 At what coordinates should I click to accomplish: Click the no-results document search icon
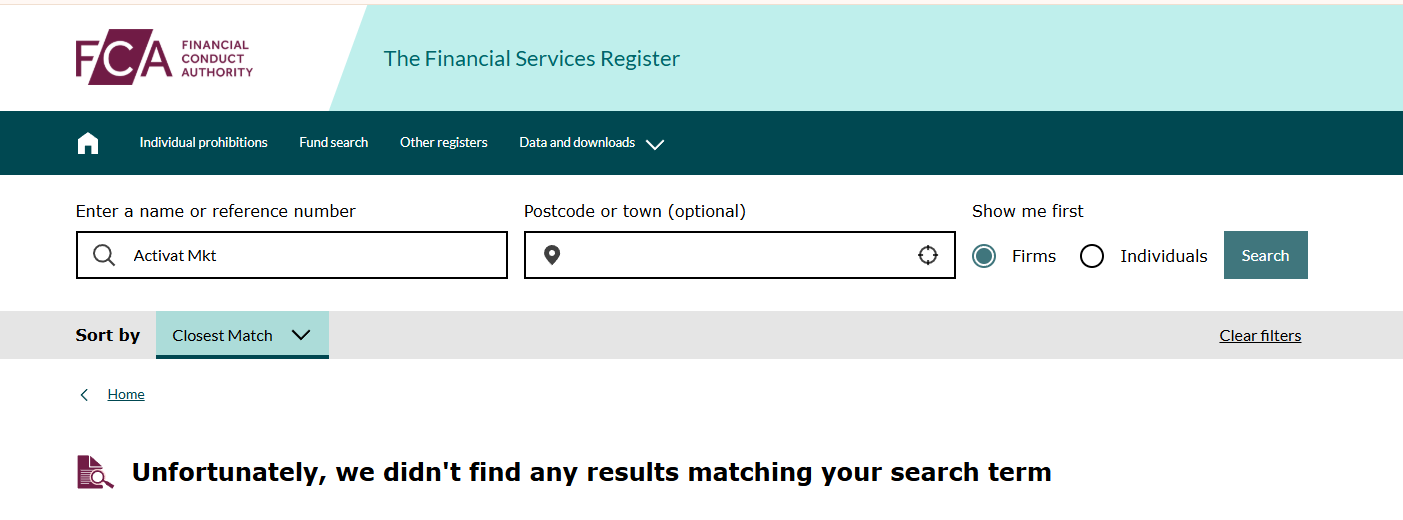[x=95, y=472]
